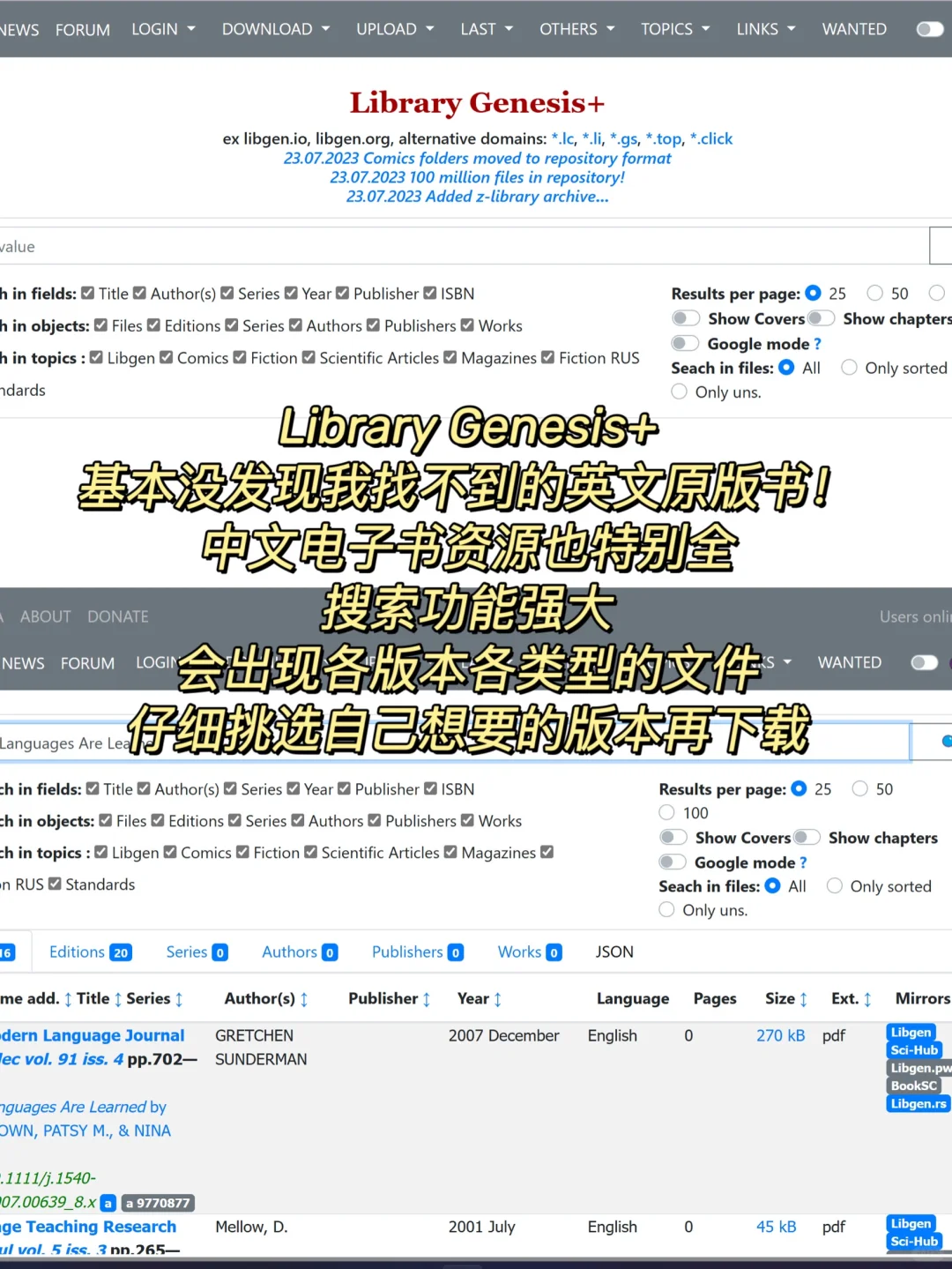Open Sci-Hub mirror badge for 2001 July row
952x1269 pixels.
click(x=914, y=1241)
